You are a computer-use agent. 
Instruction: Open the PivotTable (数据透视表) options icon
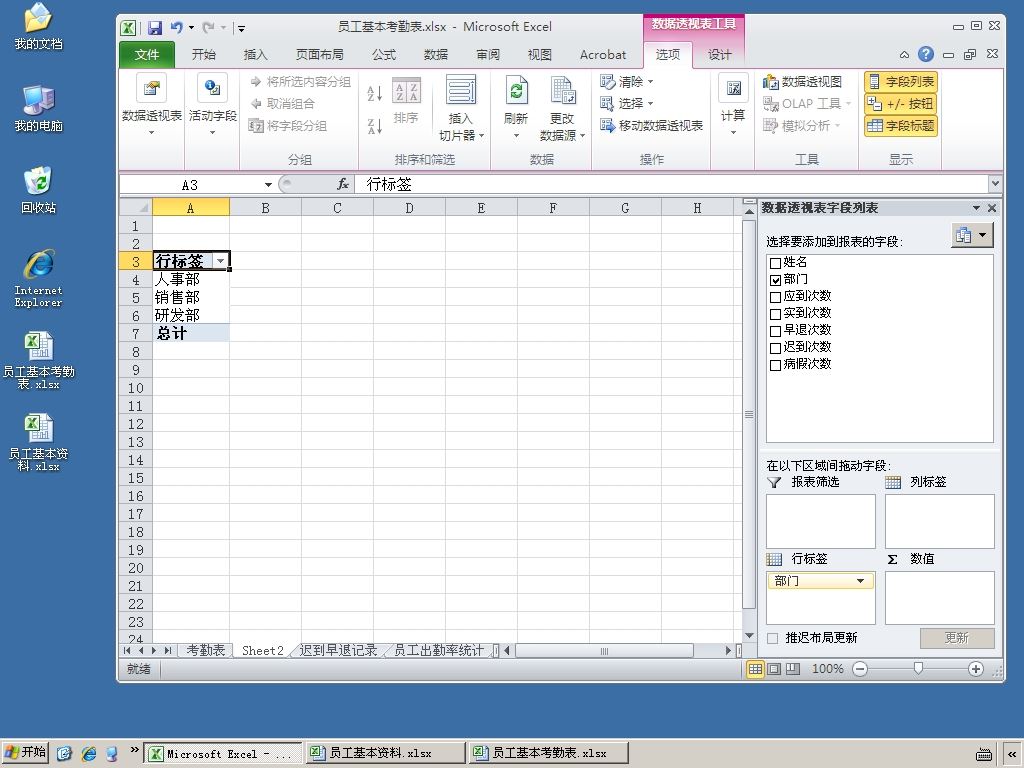pos(152,88)
